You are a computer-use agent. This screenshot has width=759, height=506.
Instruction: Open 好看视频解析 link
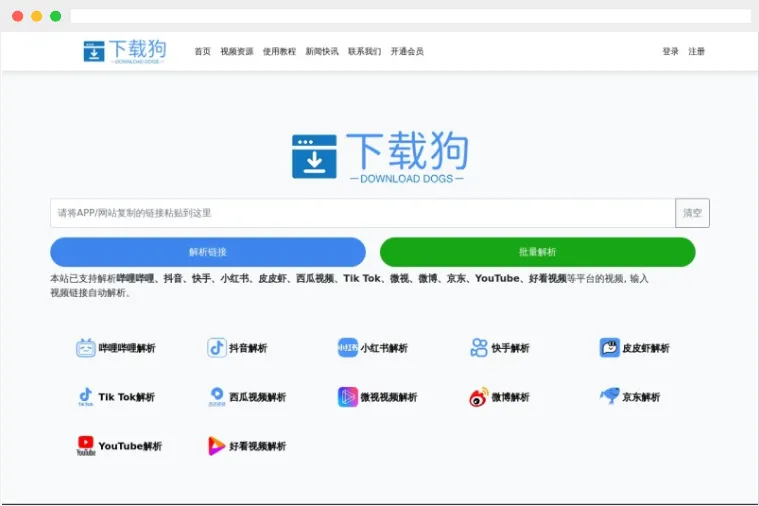pyautogui.click(x=258, y=446)
